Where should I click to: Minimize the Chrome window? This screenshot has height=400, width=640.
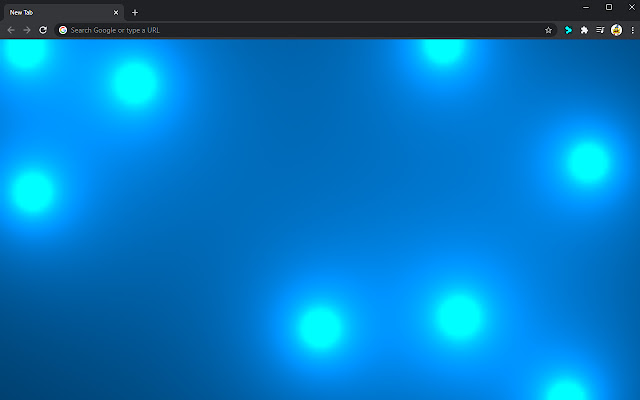pos(586,7)
